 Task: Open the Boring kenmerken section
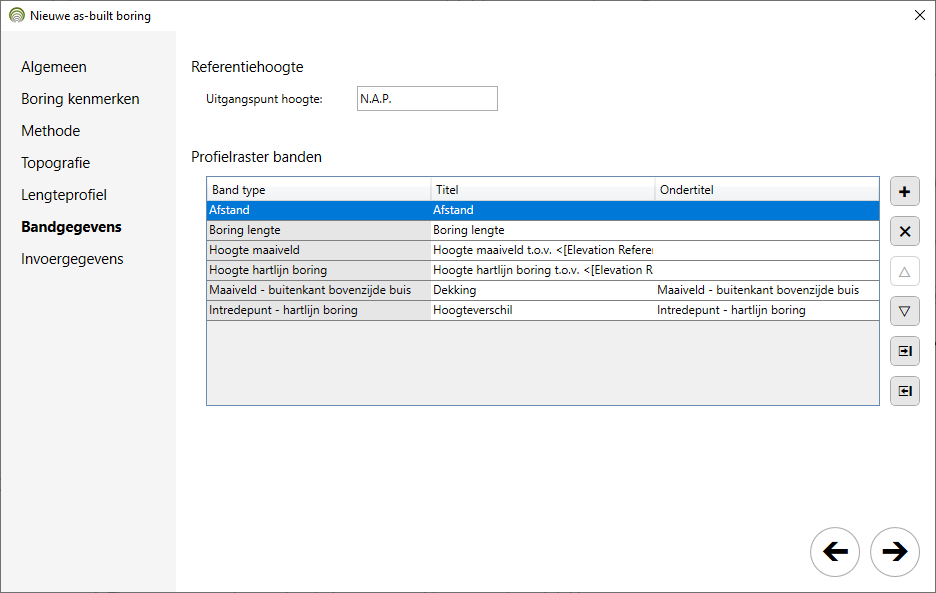click(x=80, y=99)
